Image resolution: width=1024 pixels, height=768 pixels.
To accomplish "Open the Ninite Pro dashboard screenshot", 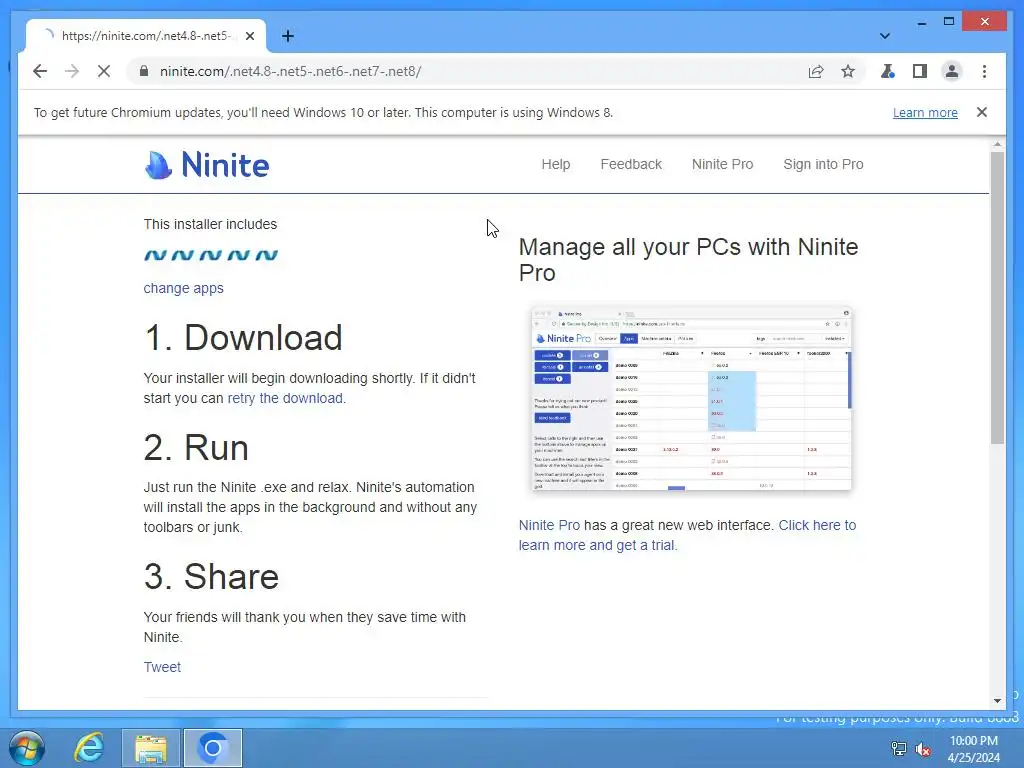I will tap(692, 398).
